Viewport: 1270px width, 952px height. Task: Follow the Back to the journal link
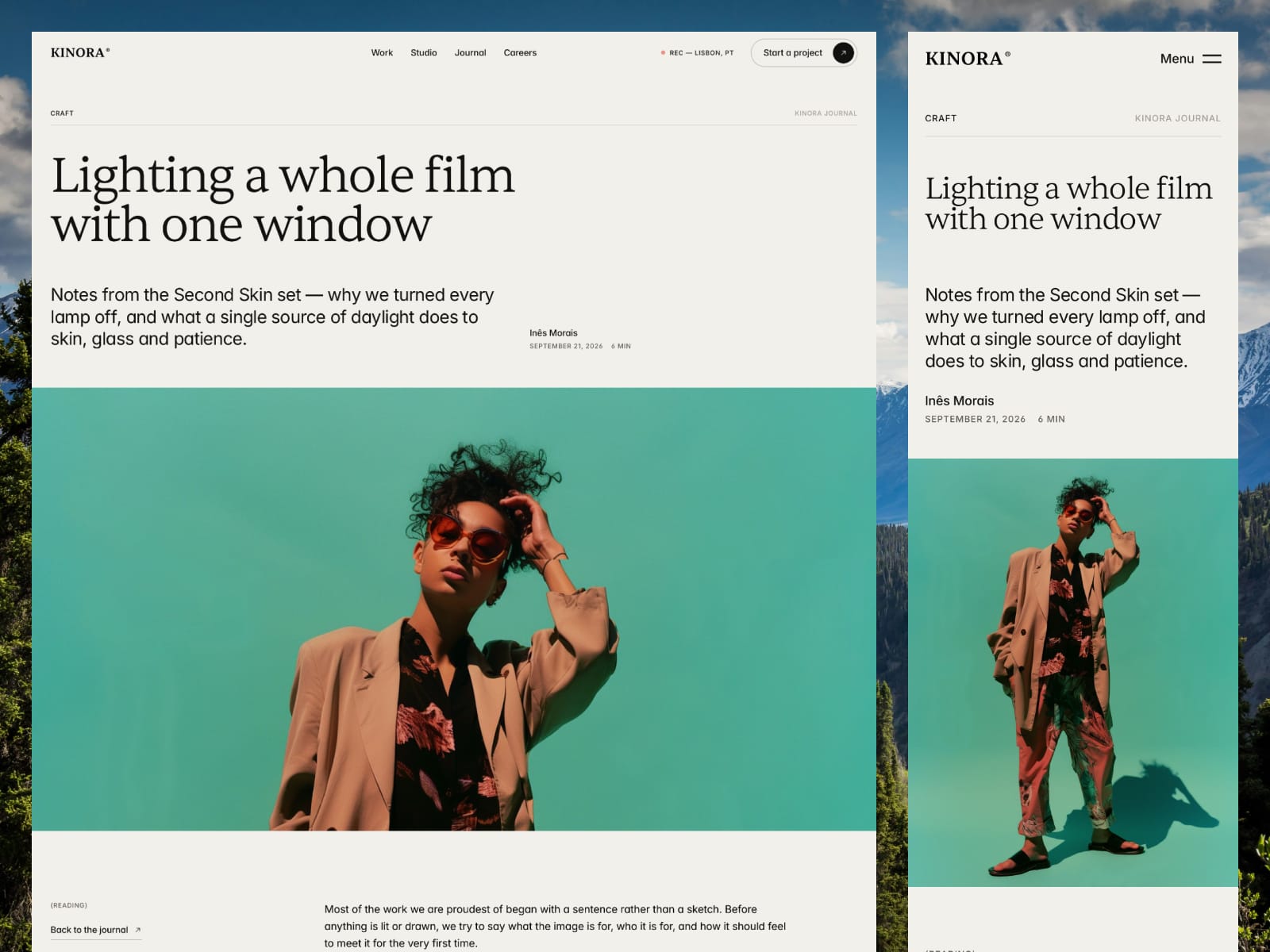click(x=96, y=930)
